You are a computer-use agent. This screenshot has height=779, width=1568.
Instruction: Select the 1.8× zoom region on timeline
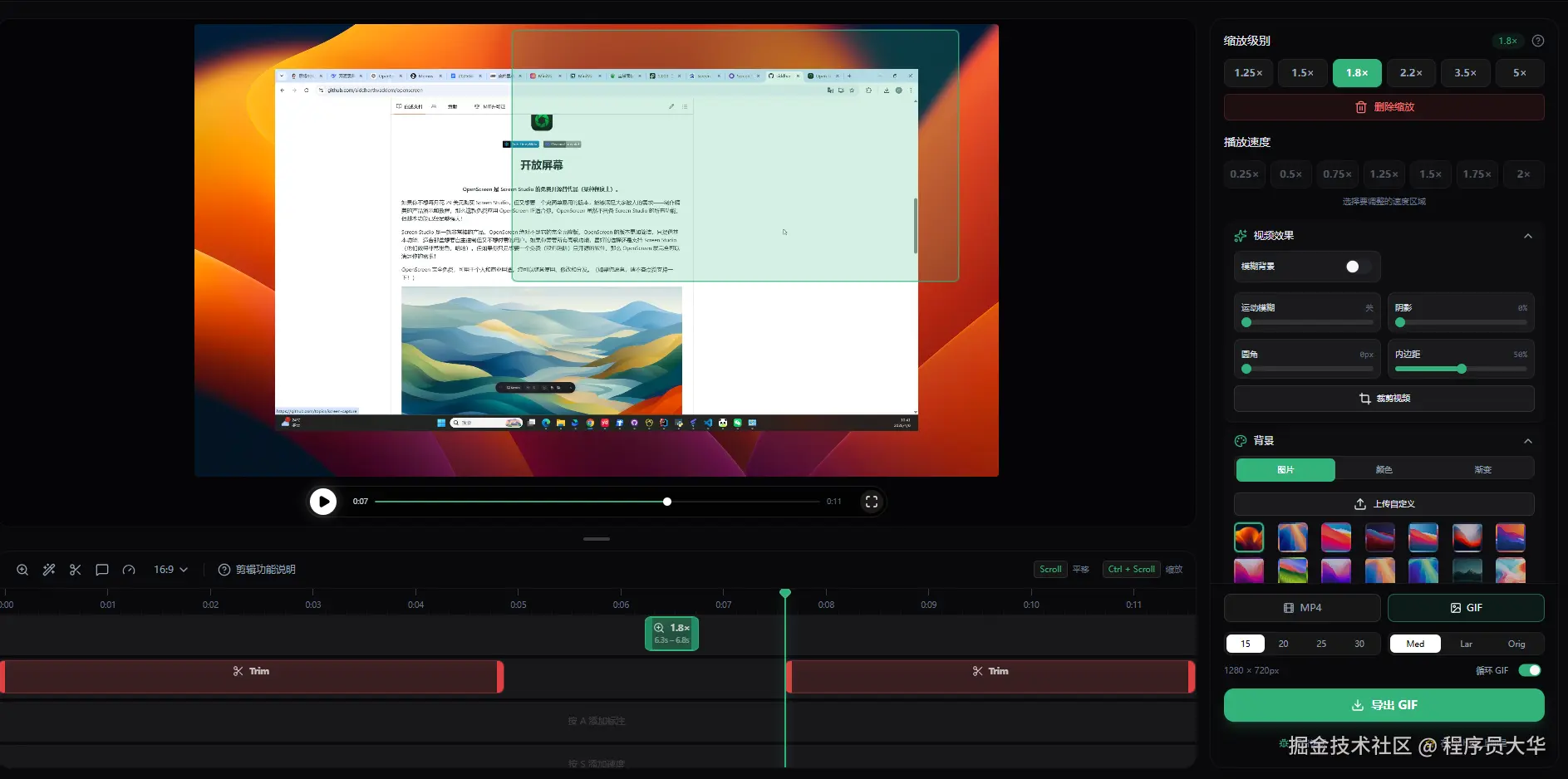pos(671,634)
